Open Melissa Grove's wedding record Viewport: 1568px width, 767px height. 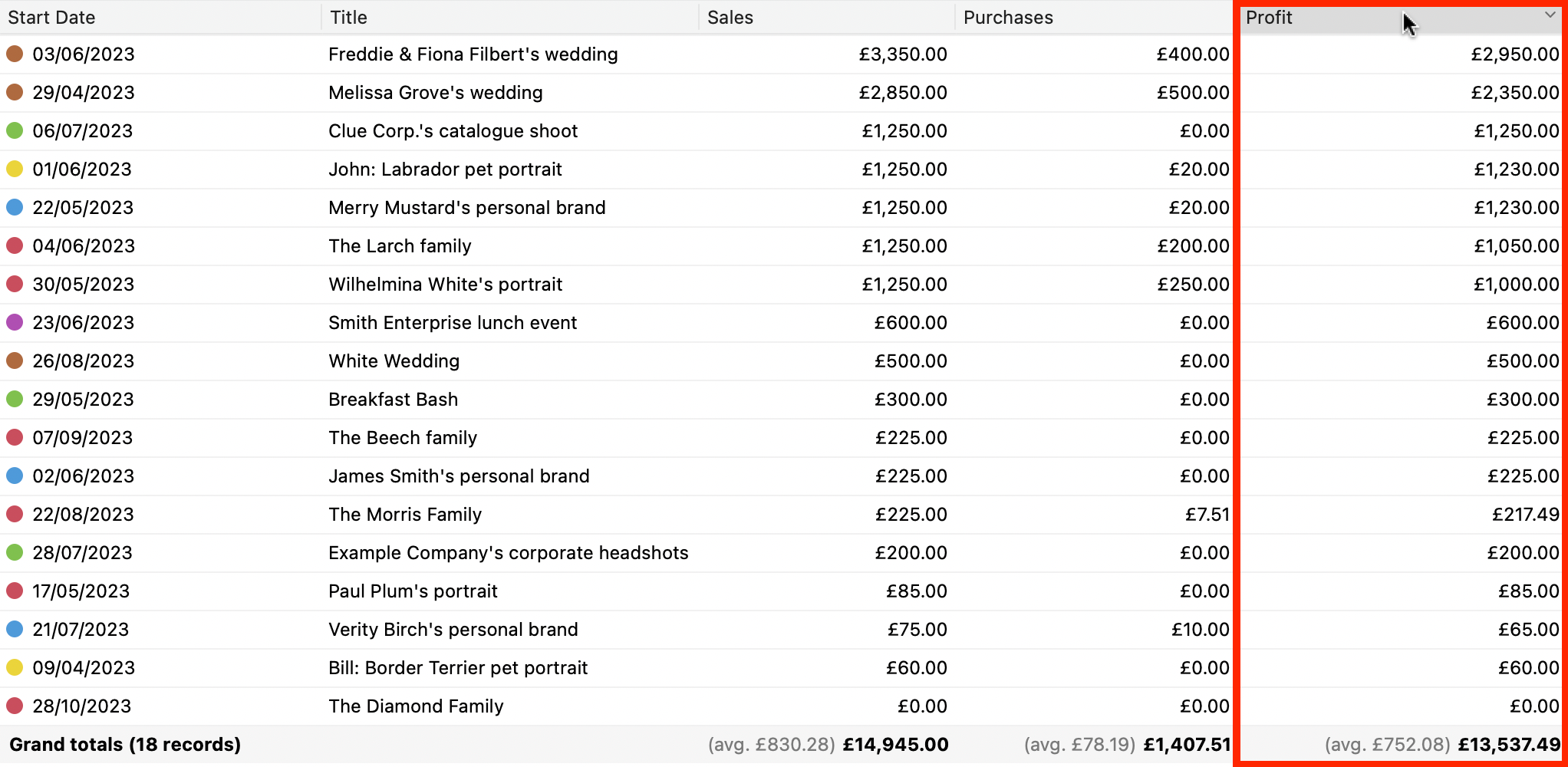435,92
